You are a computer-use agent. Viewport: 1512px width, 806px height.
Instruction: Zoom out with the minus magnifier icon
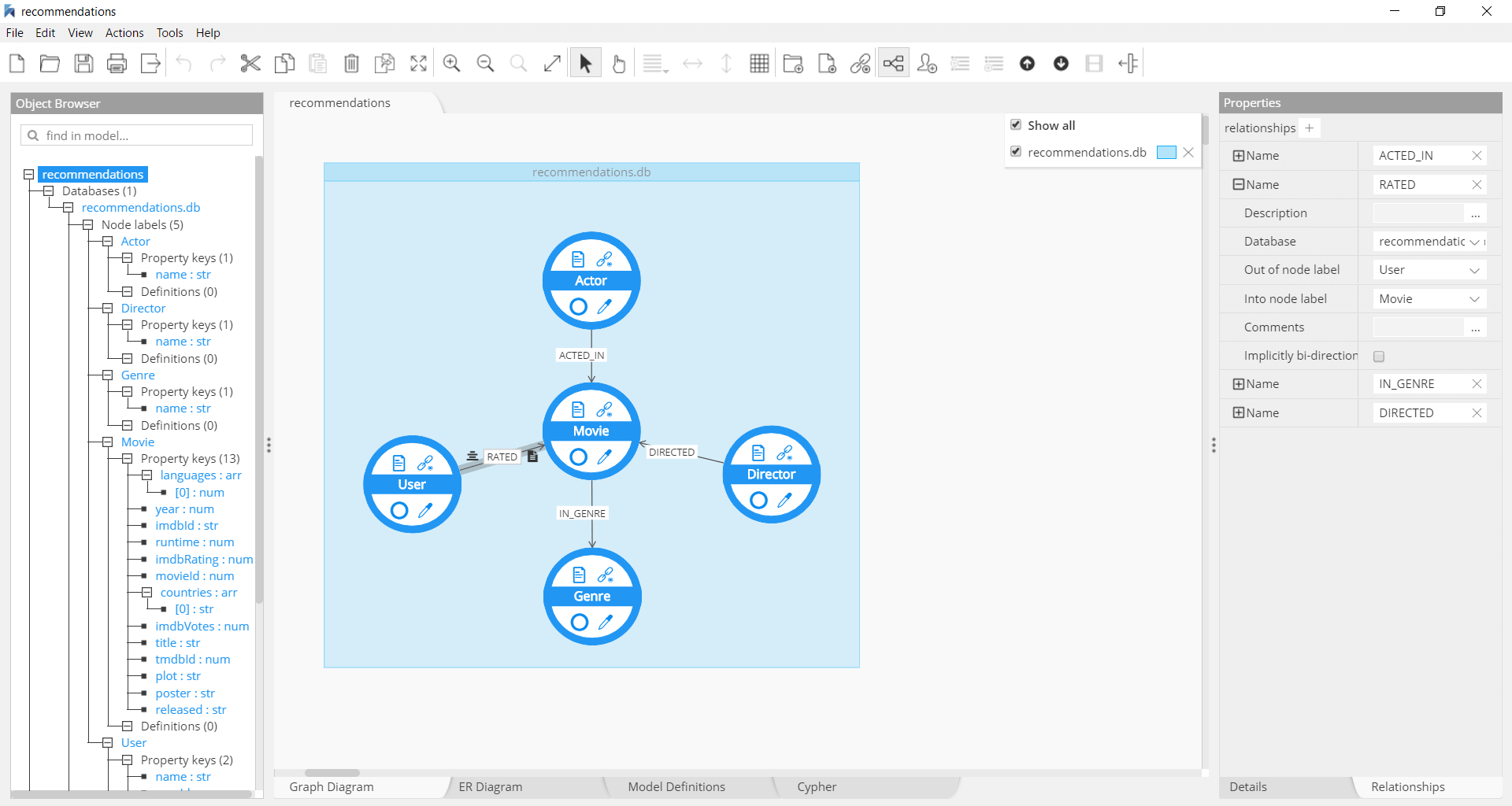click(486, 64)
